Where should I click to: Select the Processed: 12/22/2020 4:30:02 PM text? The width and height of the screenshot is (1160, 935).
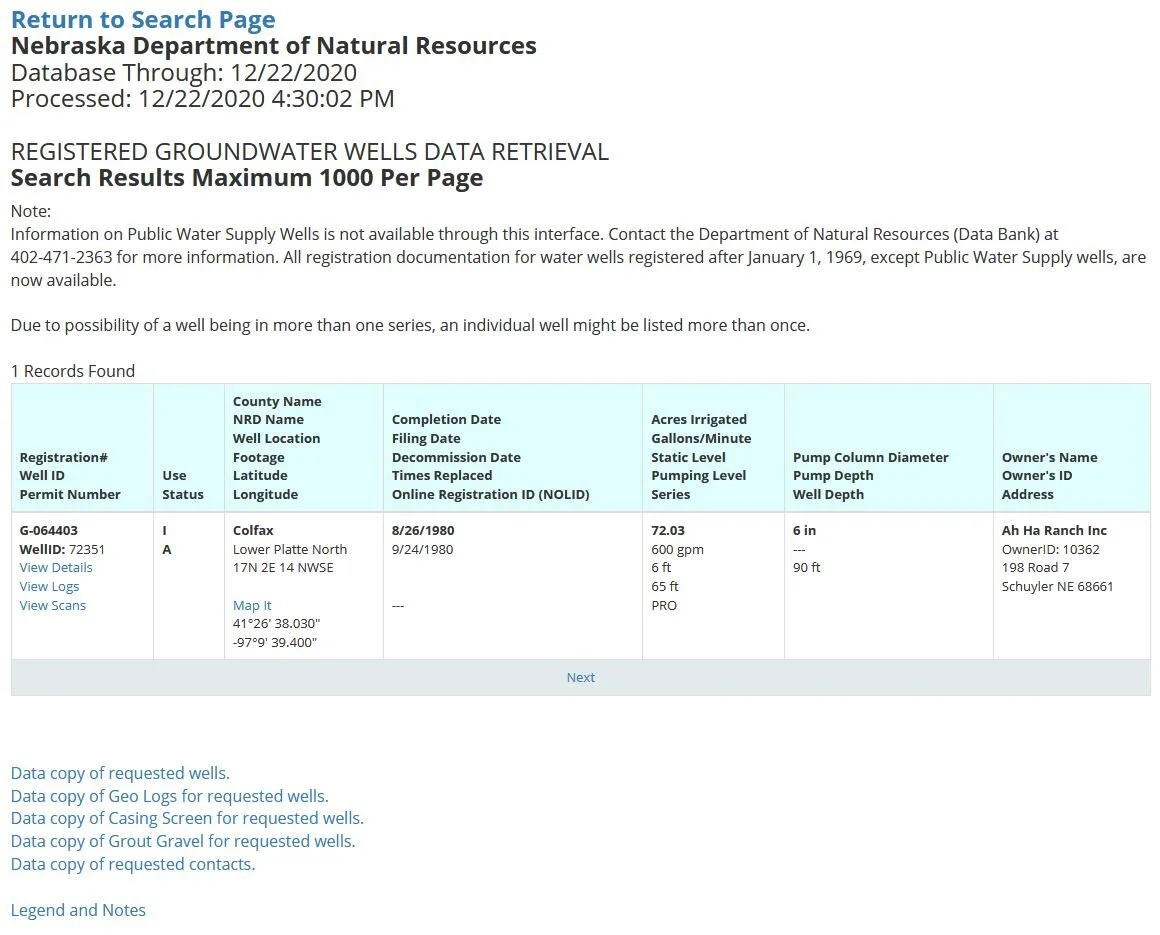pyautogui.click(x=203, y=98)
